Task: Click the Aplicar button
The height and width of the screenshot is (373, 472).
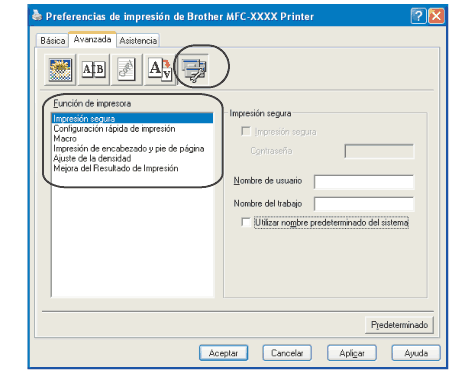Action: (352, 353)
